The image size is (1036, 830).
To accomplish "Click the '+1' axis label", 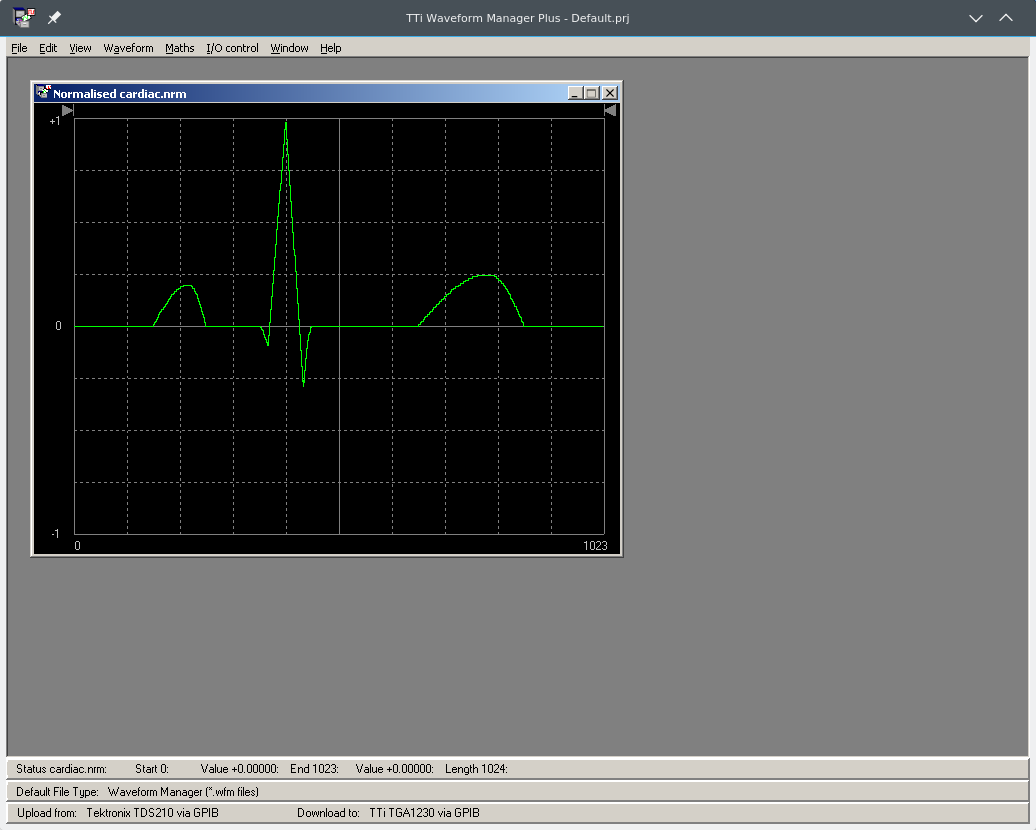I will coord(55,121).
